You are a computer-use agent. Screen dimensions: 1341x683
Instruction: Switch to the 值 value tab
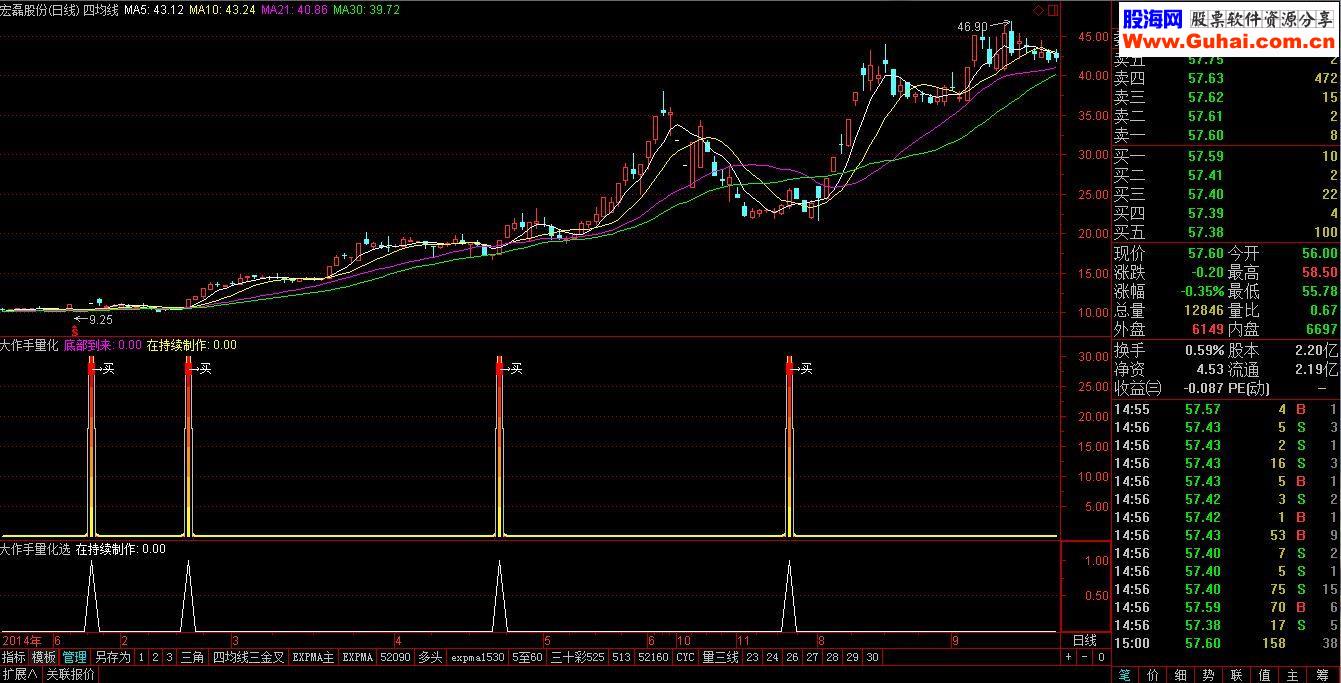tap(1264, 675)
